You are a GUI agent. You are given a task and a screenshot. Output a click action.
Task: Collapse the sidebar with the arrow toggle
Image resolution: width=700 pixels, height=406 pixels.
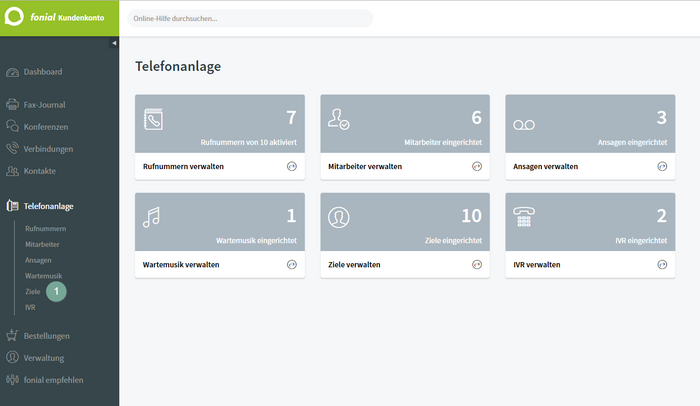pyautogui.click(x=114, y=43)
